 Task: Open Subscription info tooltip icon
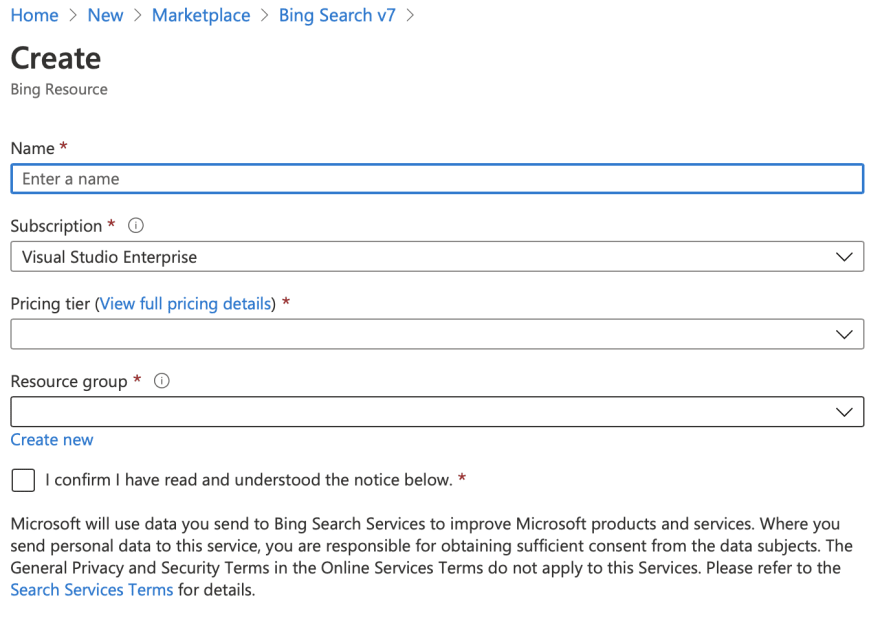(x=136, y=226)
